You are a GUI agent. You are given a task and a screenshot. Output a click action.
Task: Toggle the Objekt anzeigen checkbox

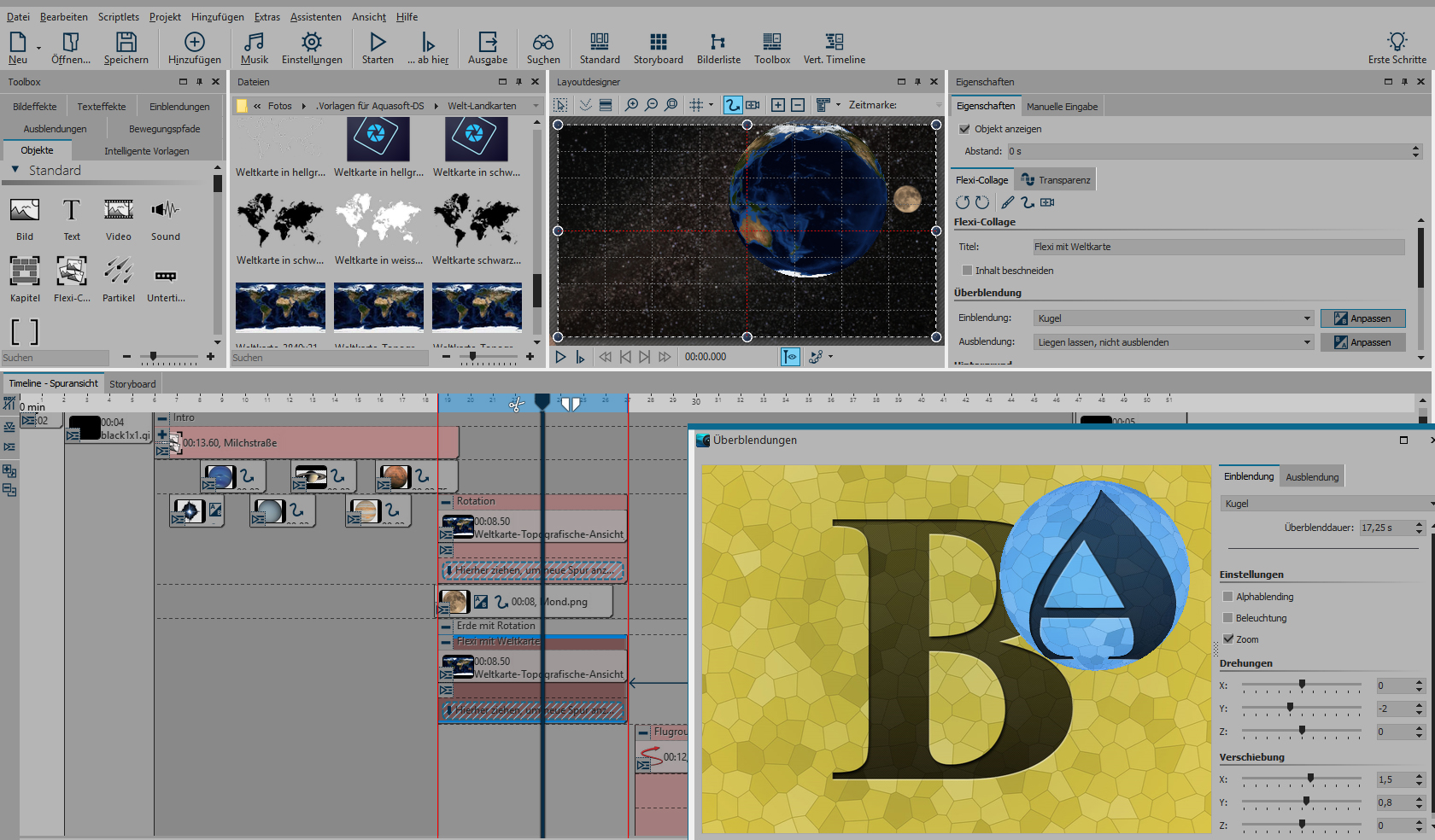coord(965,129)
